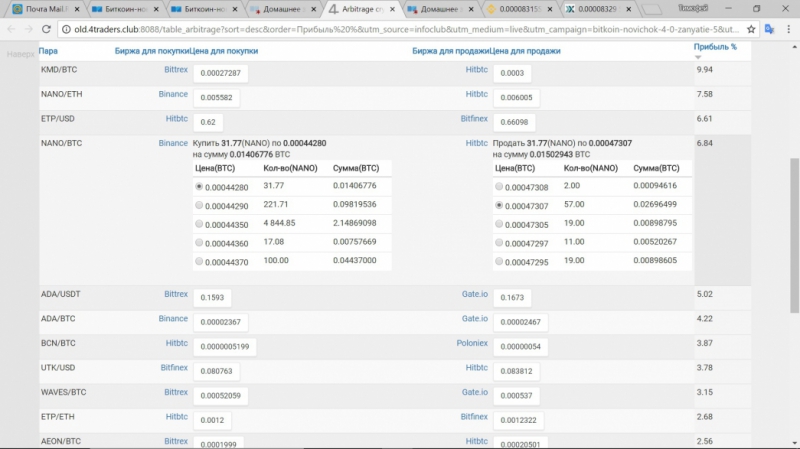The width and height of the screenshot is (800, 449).
Task: Open the Google Translate extension icon
Action: tap(769, 30)
